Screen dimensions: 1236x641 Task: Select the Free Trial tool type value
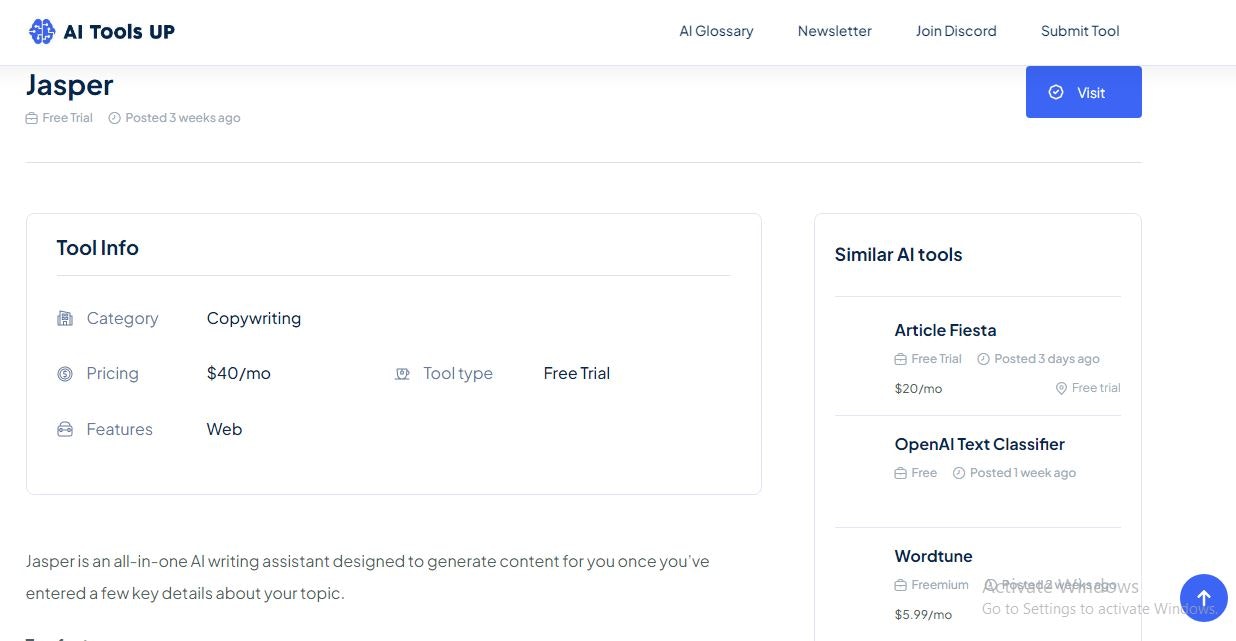pos(577,373)
